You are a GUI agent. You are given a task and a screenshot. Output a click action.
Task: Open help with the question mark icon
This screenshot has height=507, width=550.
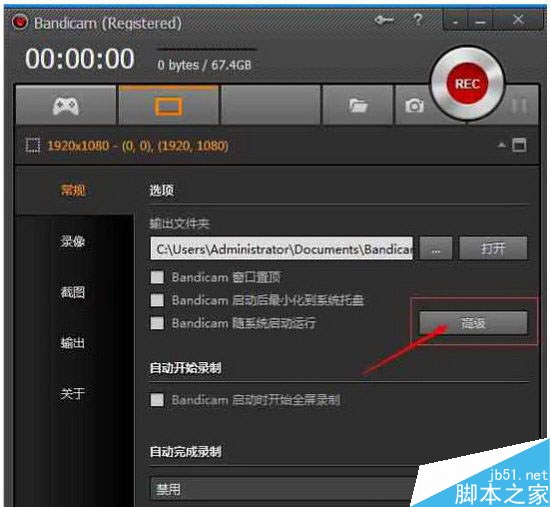(x=418, y=20)
